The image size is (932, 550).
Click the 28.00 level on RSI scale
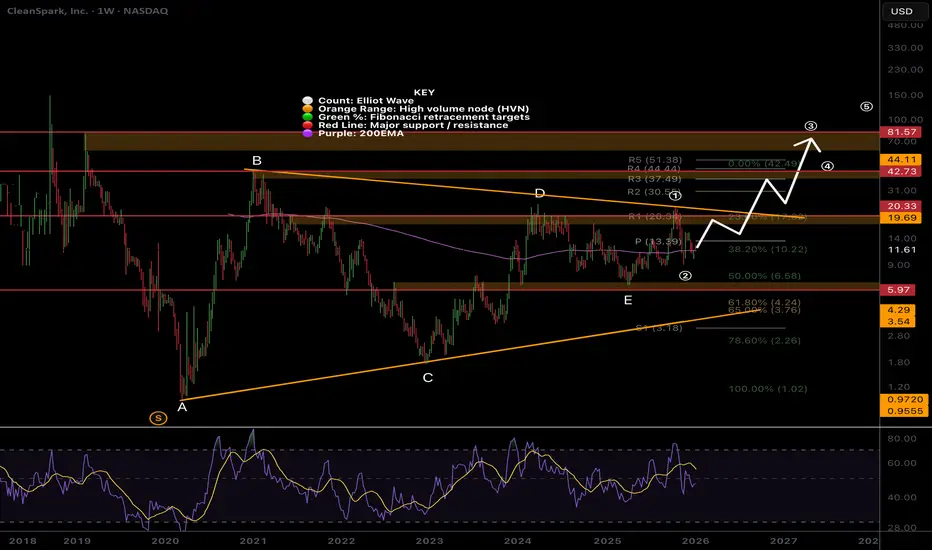(x=902, y=527)
